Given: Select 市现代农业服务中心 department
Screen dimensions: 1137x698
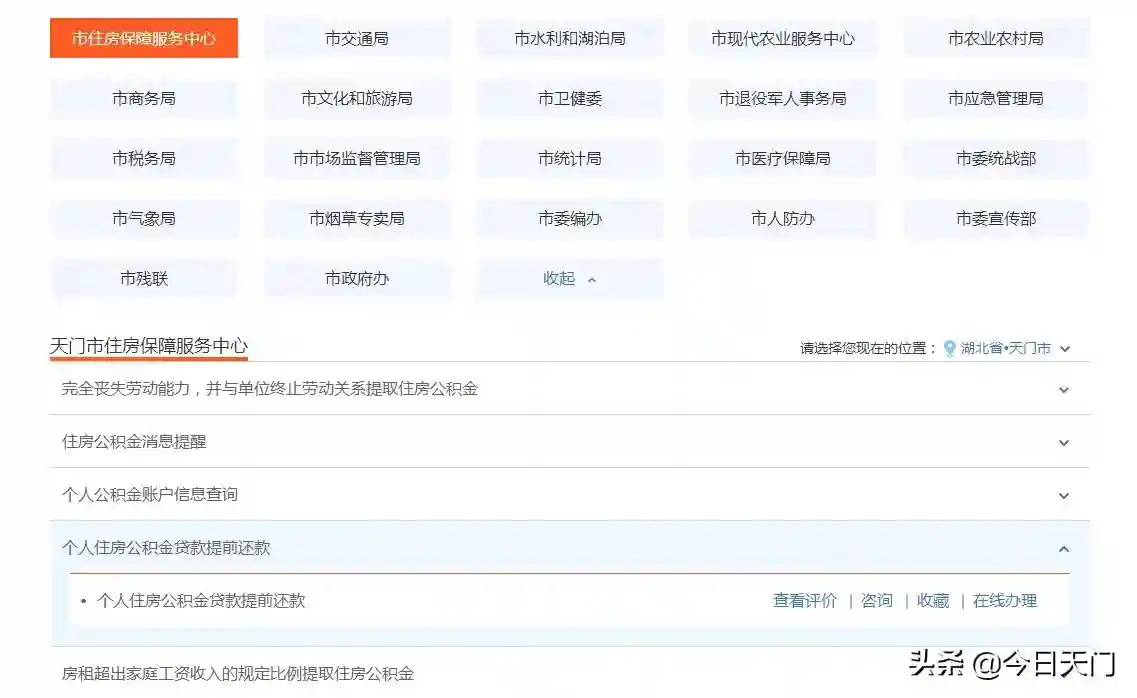Looking at the screenshot, I should pos(783,38).
